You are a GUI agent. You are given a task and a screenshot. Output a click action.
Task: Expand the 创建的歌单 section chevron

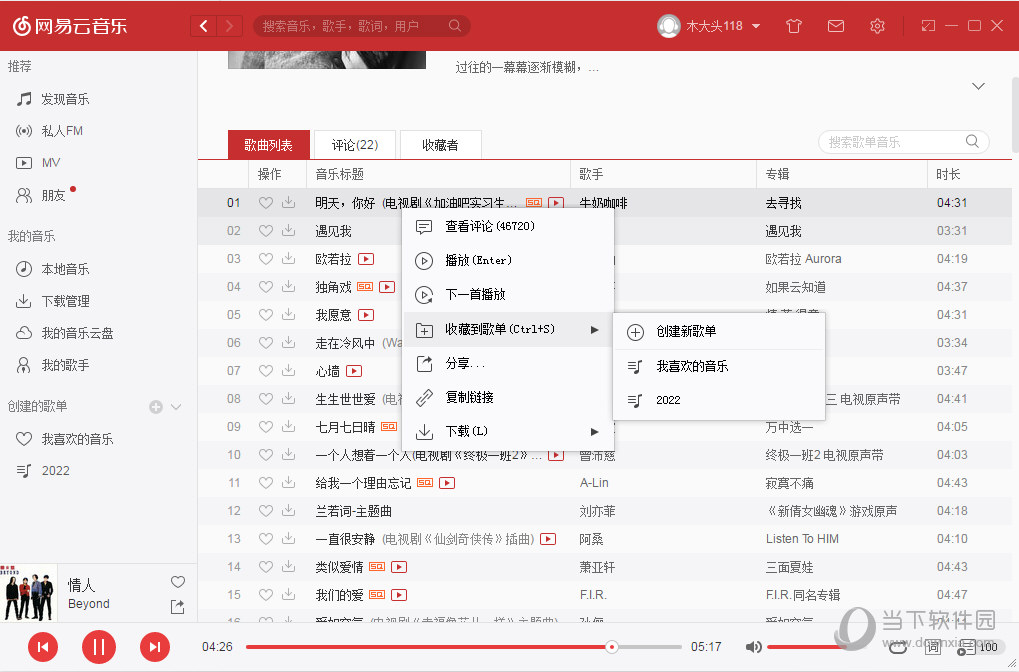176,406
